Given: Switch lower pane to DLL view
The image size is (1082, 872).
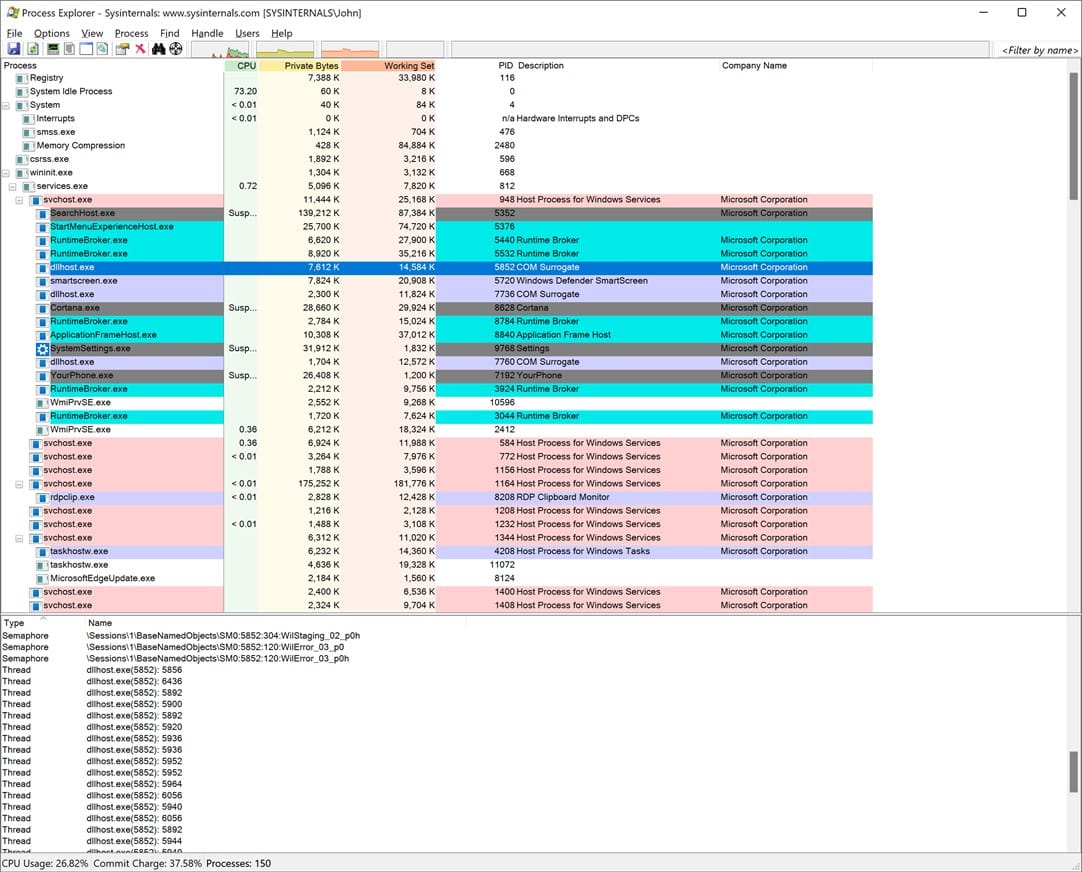Looking at the screenshot, I should coord(101,48).
